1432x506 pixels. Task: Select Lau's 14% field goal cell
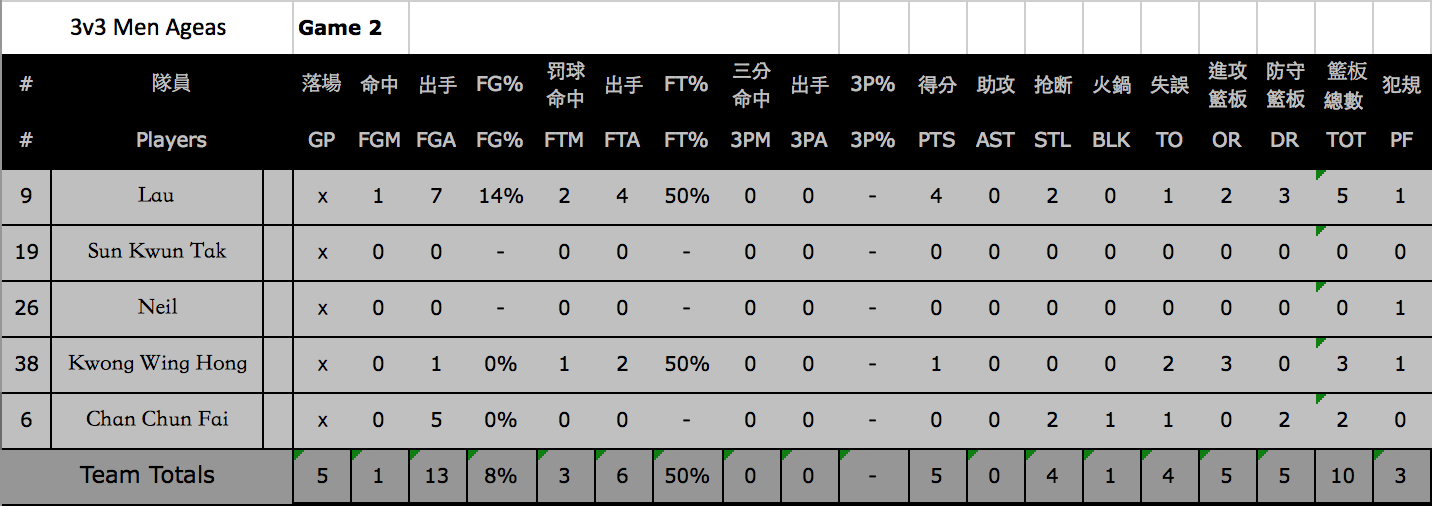click(x=499, y=197)
